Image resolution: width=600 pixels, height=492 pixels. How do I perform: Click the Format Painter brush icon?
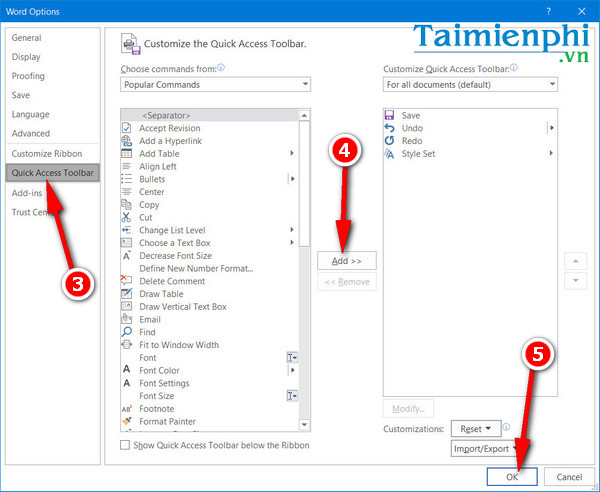click(126, 421)
